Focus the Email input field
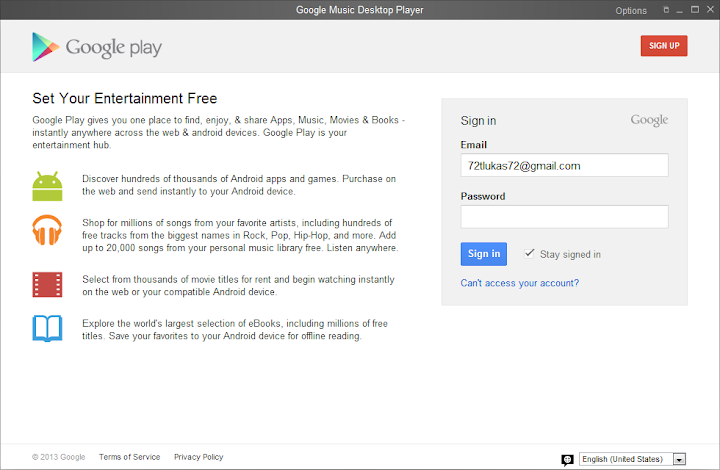Screen dimensions: 720x470 point(564,165)
